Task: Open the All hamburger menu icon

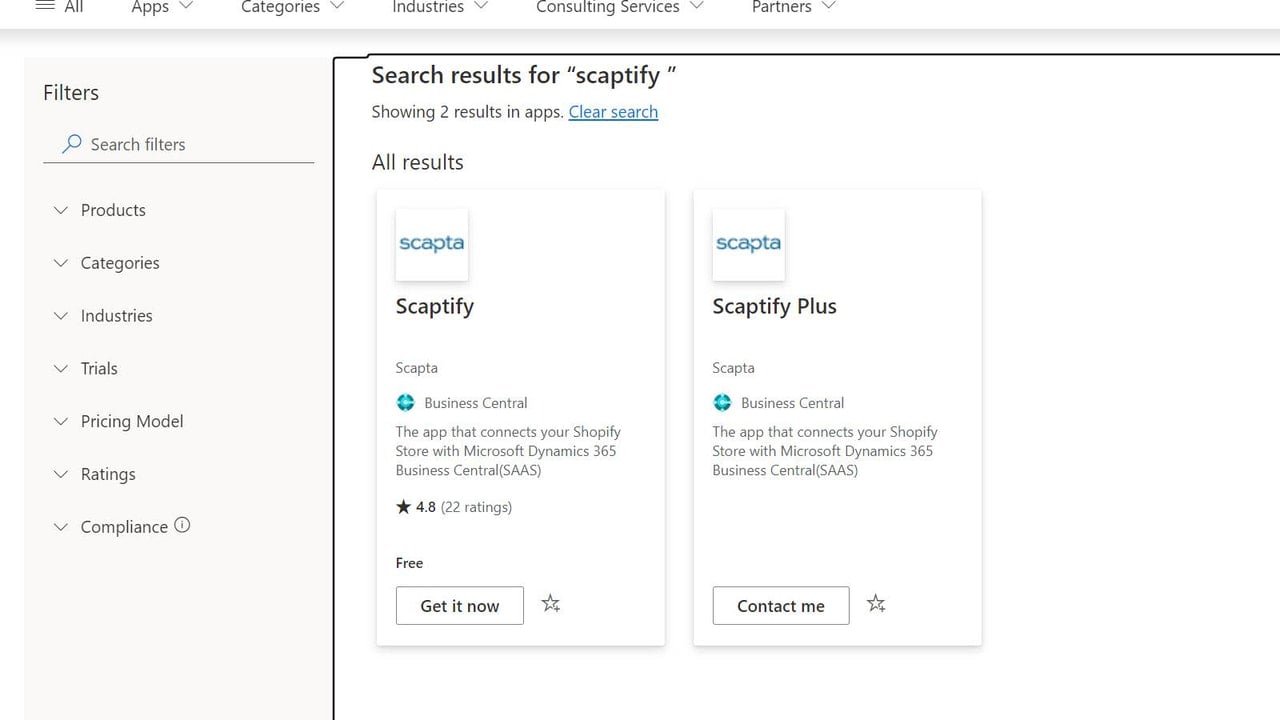Action: click(45, 6)
